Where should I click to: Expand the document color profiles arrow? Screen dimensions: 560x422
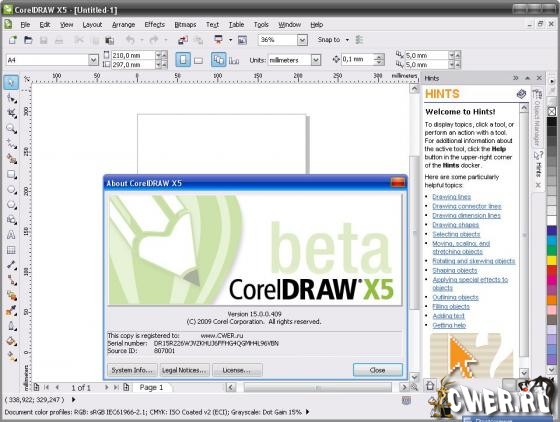(x=308, y=412)
